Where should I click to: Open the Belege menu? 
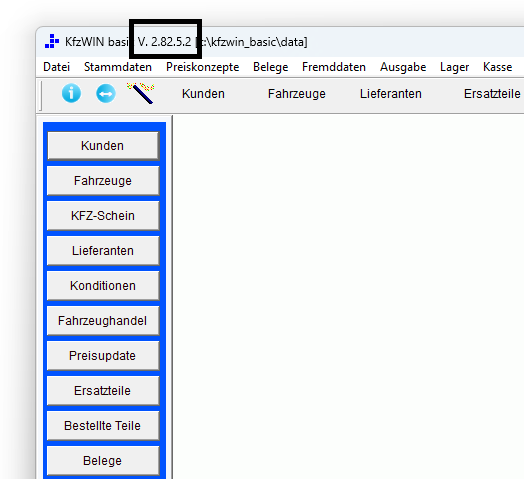click(271, 67)
